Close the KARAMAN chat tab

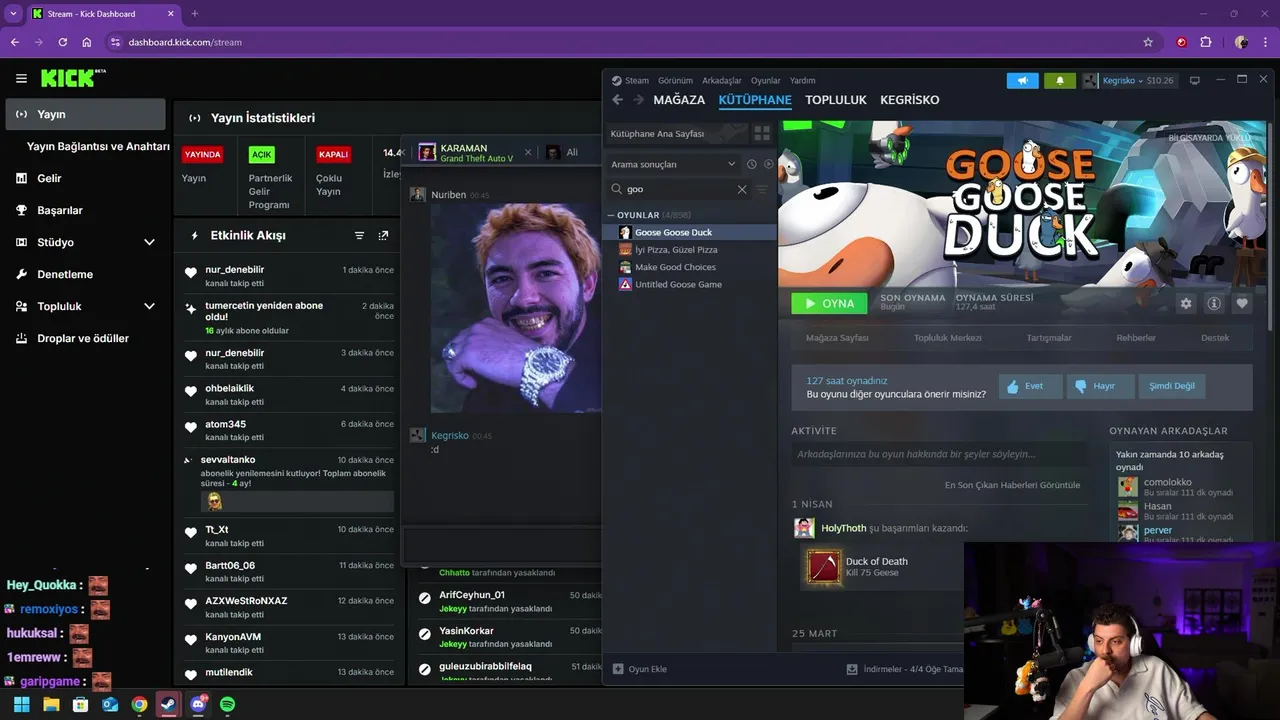tap(527, 152)
